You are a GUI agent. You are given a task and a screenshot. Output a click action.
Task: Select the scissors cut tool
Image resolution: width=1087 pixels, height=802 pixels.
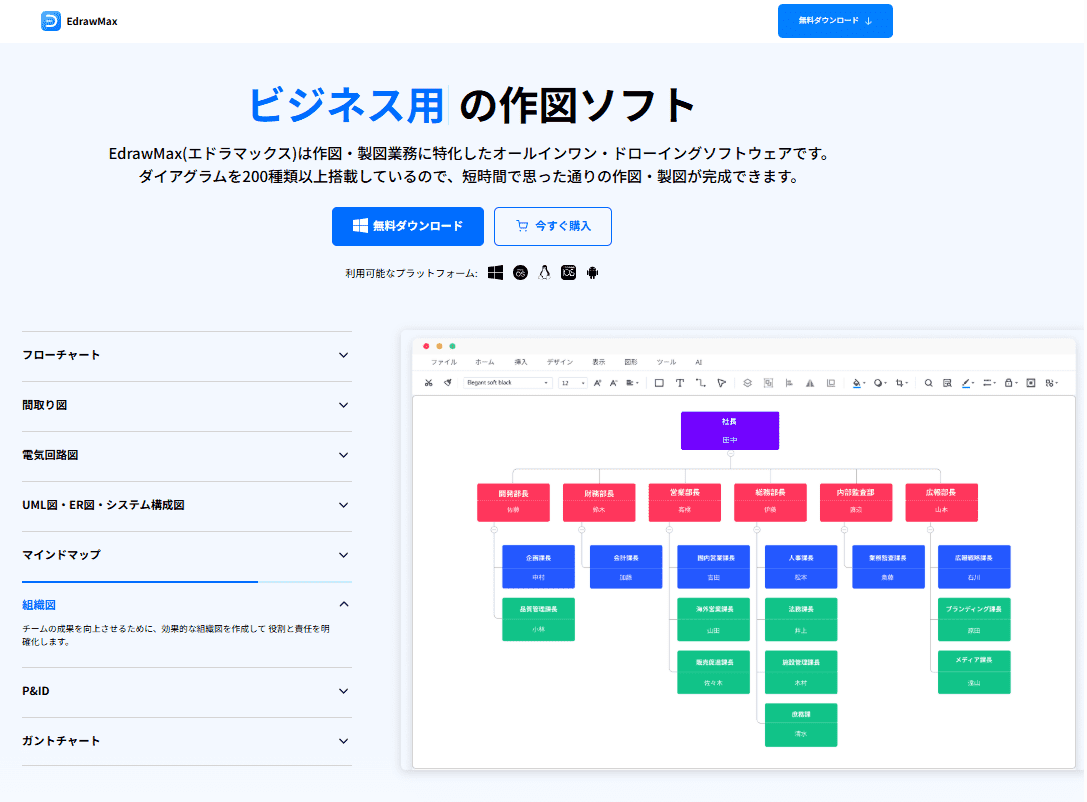(428, 383)
